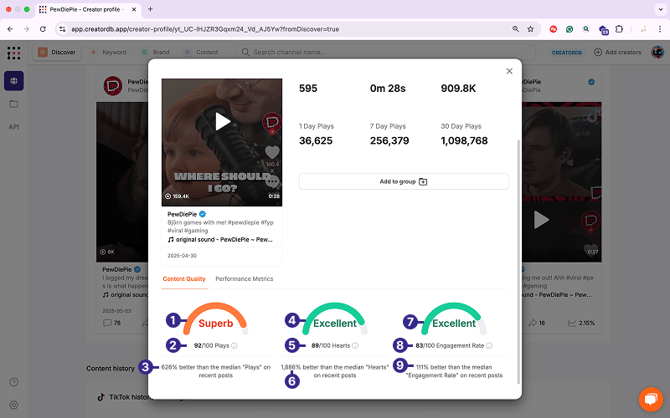The width and height of the screenshot is (670, 418).
Task: Select the Content Quality tab
Action: click(x=184, y=279)
